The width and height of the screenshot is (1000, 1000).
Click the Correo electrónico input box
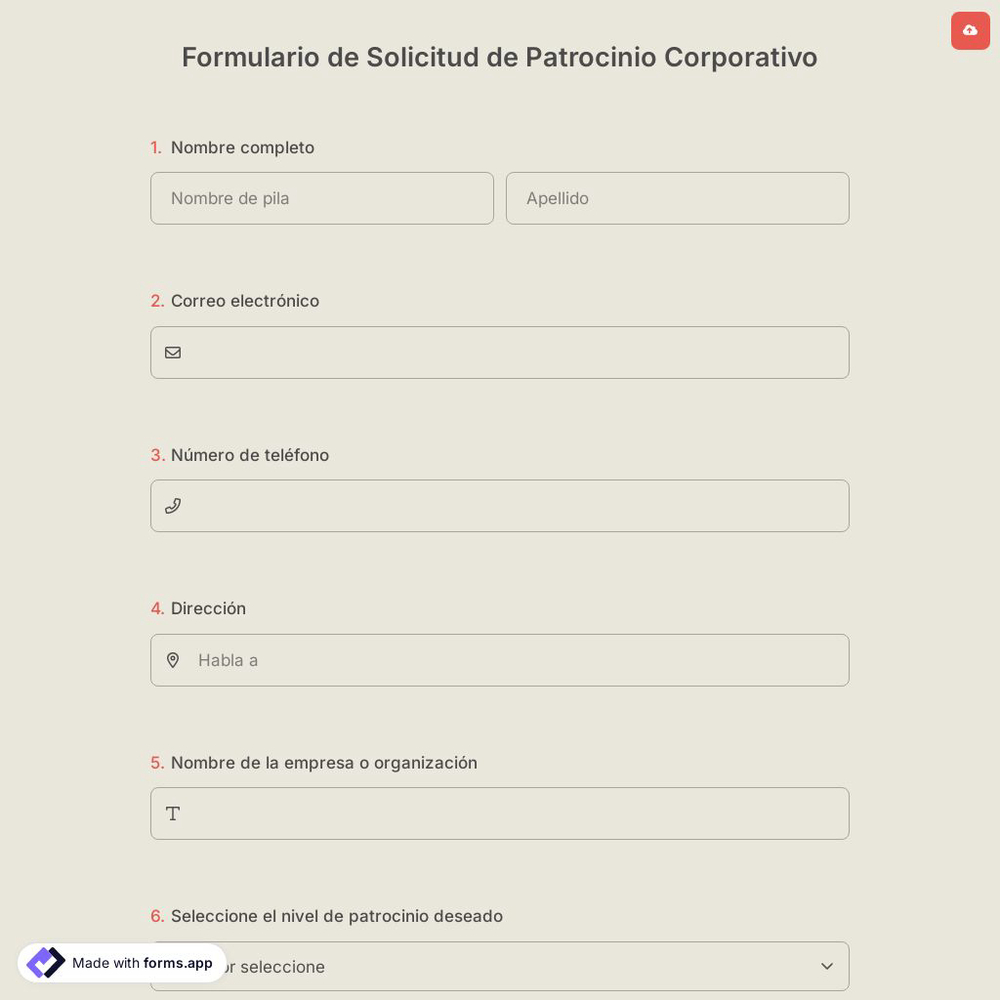point(500,352)
